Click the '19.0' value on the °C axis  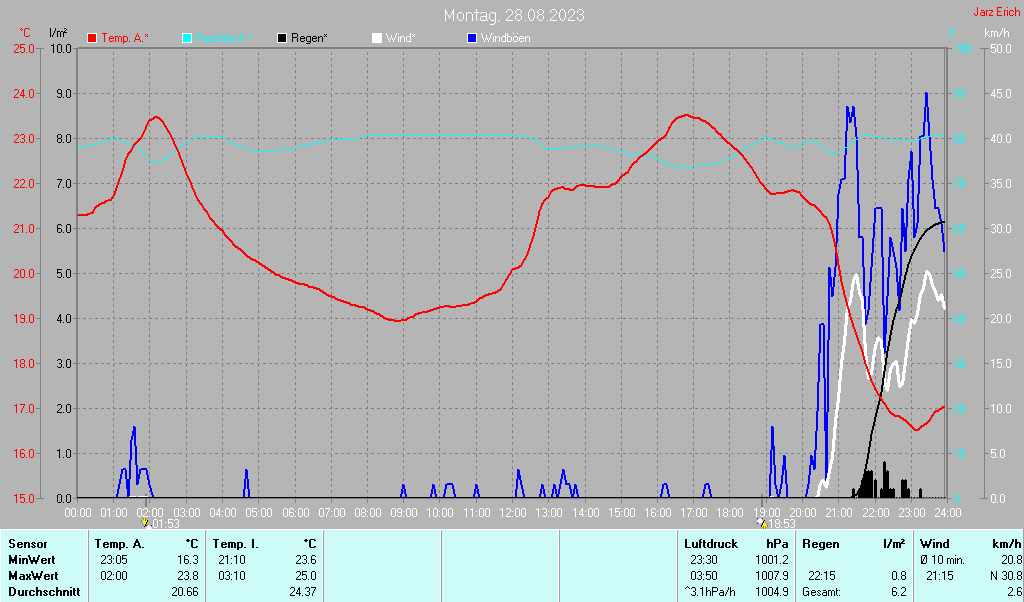pos(24,319)
